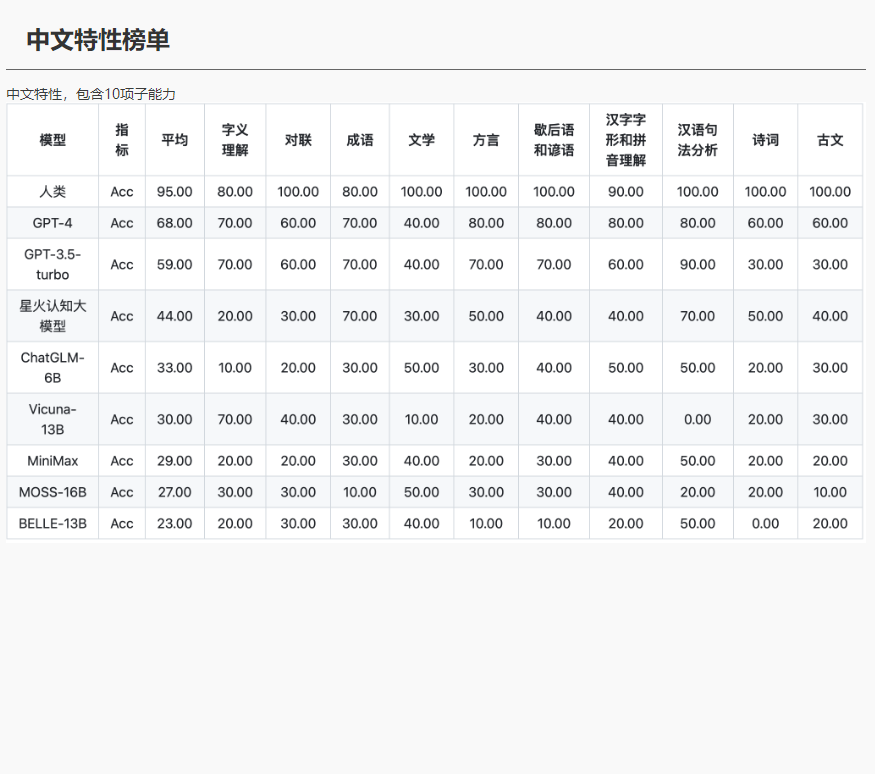Click the Acc cell in the BELLE-13B row

click(122, 523)
